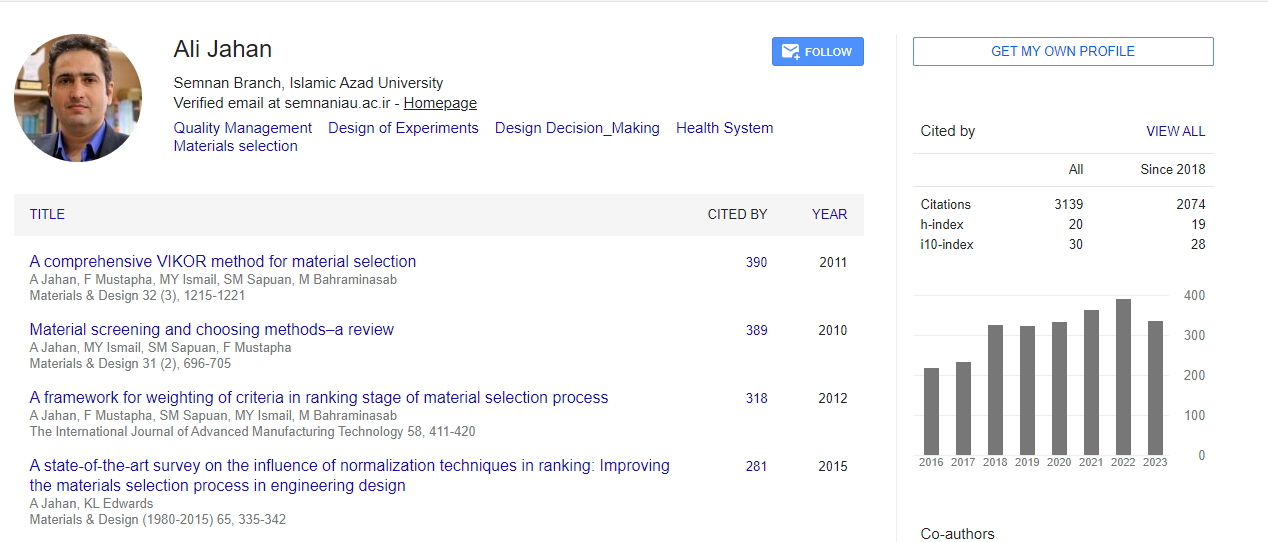Sort publications by Title column header
This screenshot has height=542, width=1268.
47,214
